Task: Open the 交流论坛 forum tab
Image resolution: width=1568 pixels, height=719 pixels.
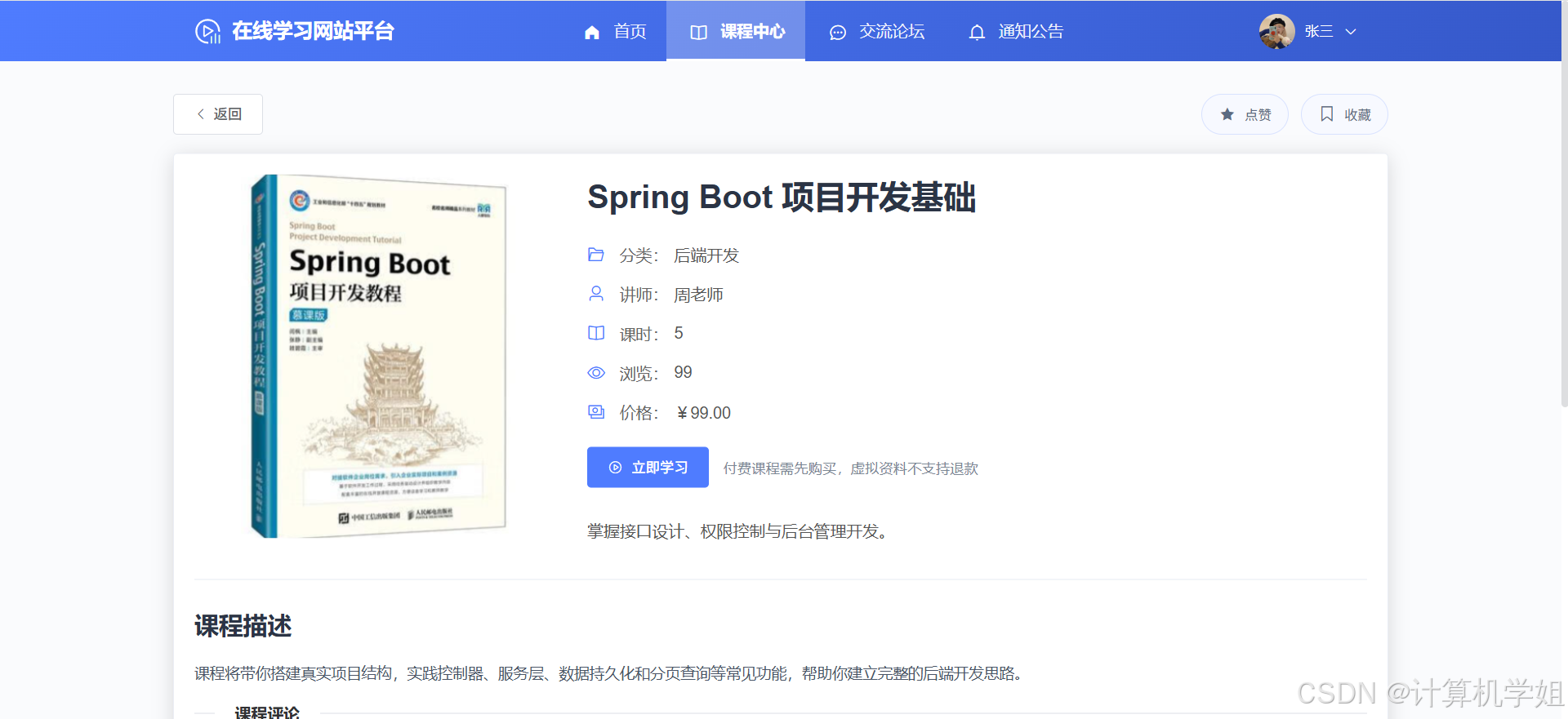Action: (876, 31)
